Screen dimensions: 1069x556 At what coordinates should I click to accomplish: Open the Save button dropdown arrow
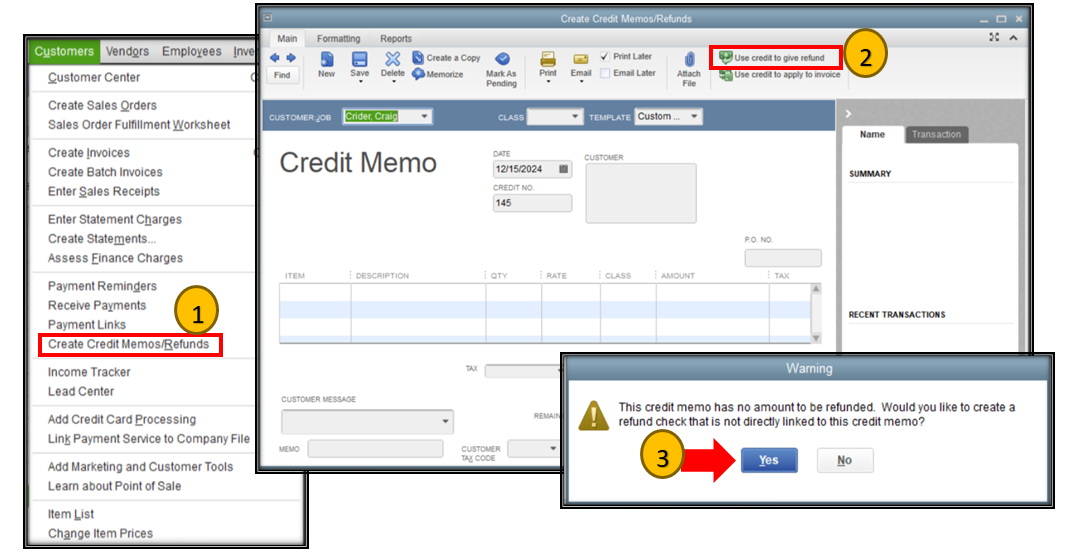pos(360,82)
